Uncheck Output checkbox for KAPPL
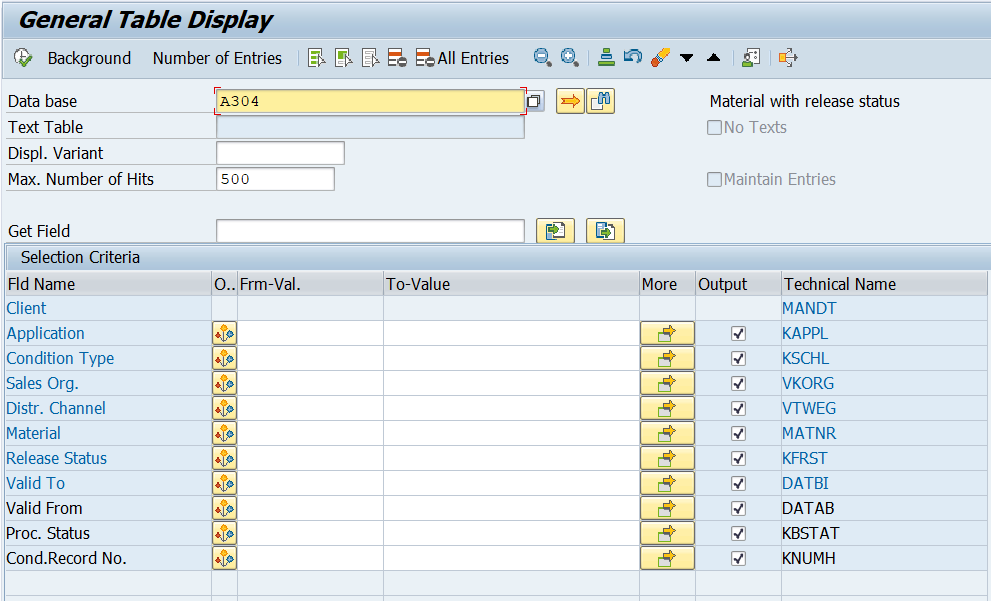This screenshot has height=601, width=991. point(738,333)
